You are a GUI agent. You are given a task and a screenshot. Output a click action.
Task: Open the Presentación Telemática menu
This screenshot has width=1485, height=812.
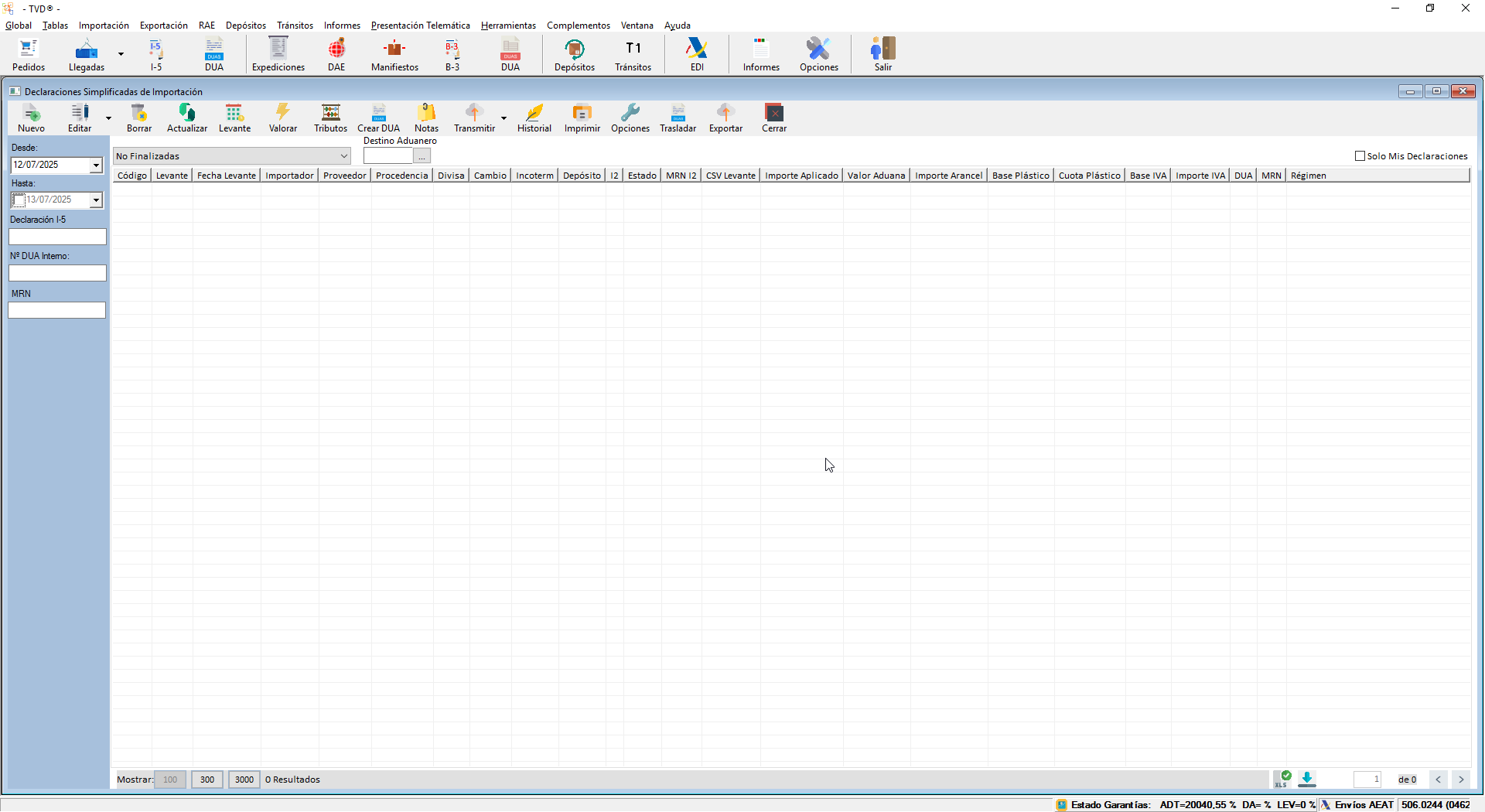coord(420,26)
